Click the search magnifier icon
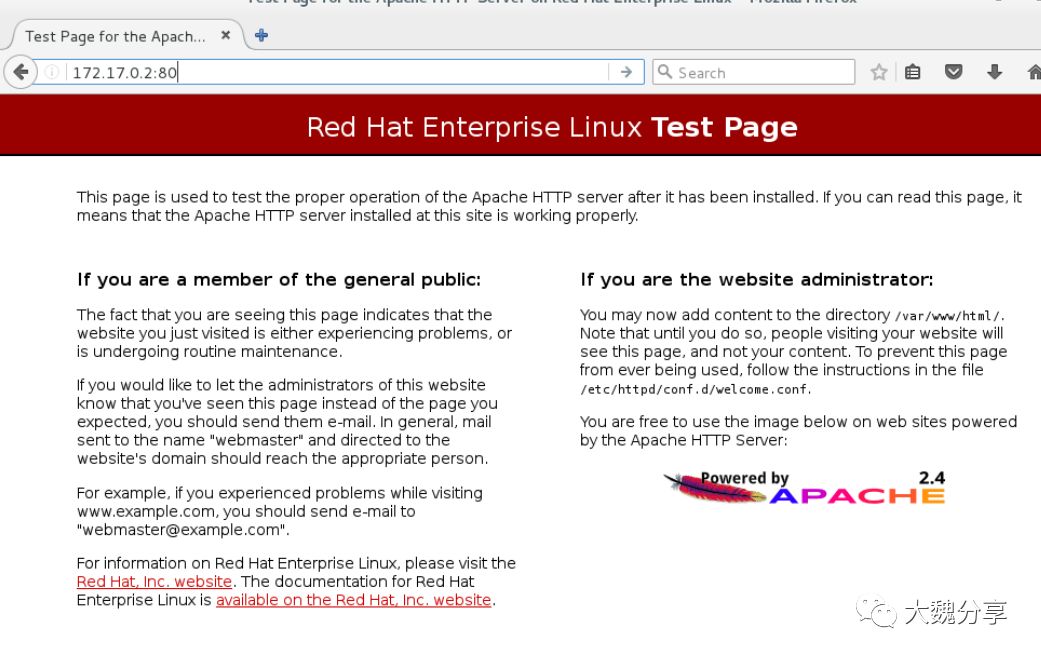Screen dimensions: 1041x658 [x=665, y=72]
